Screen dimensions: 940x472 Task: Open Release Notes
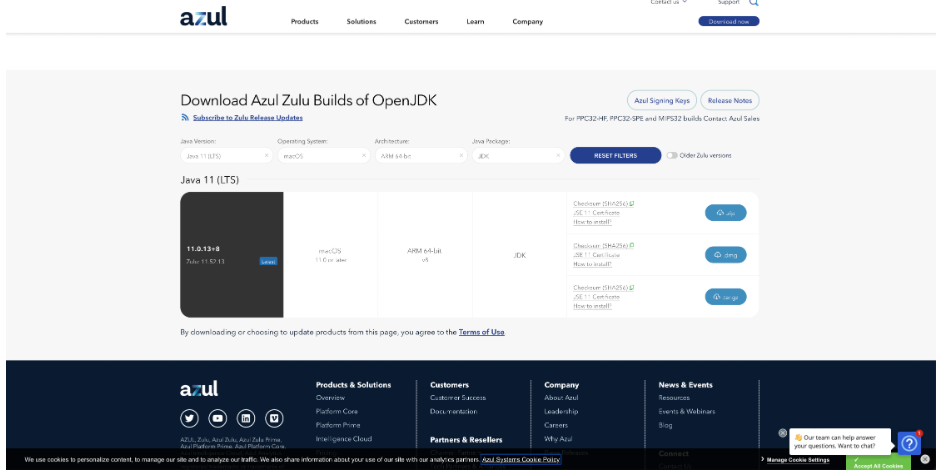(x=730, y=100)
